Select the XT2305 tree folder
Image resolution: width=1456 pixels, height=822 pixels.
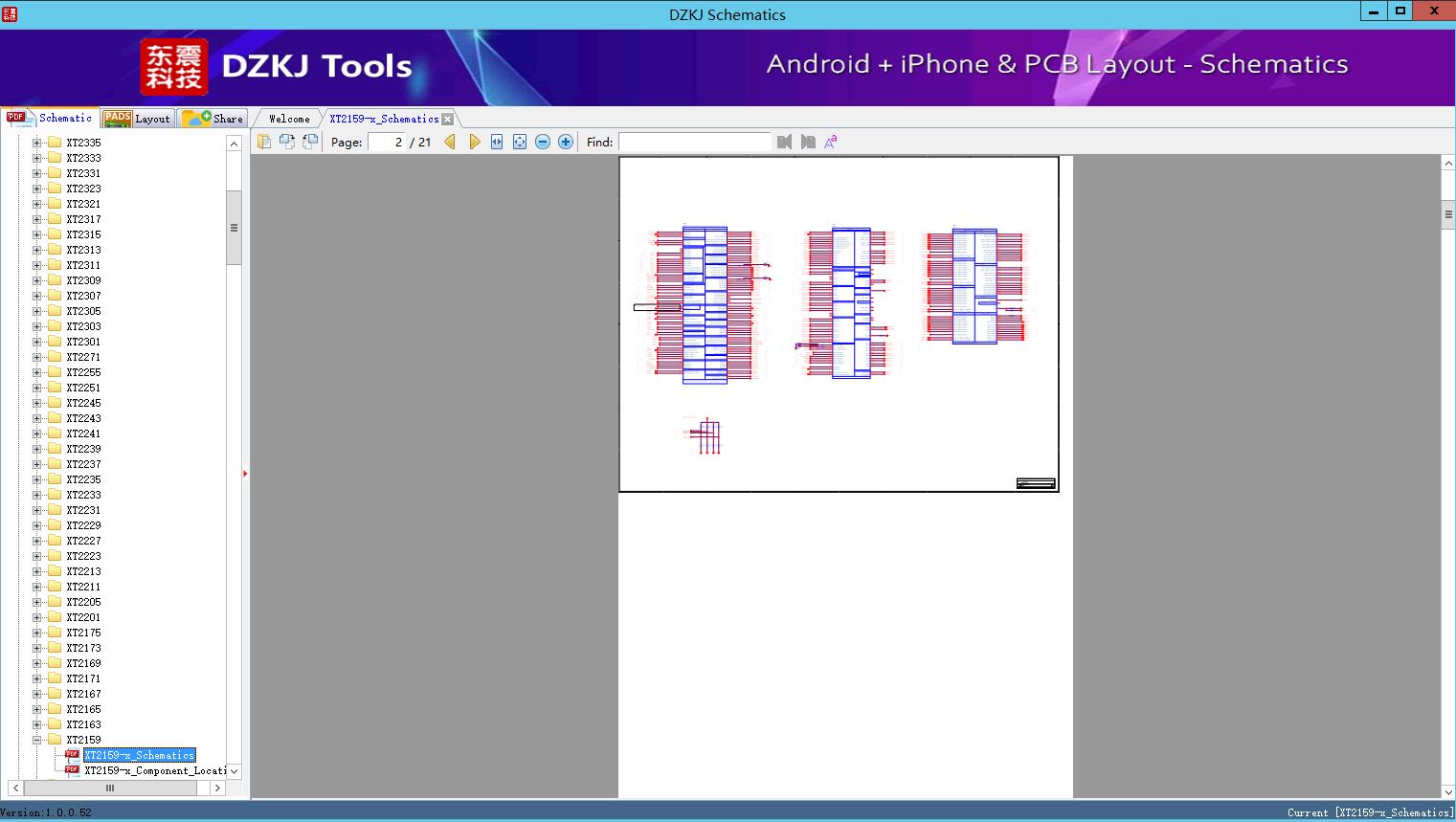pyautogui.click(x=83, y=311)
